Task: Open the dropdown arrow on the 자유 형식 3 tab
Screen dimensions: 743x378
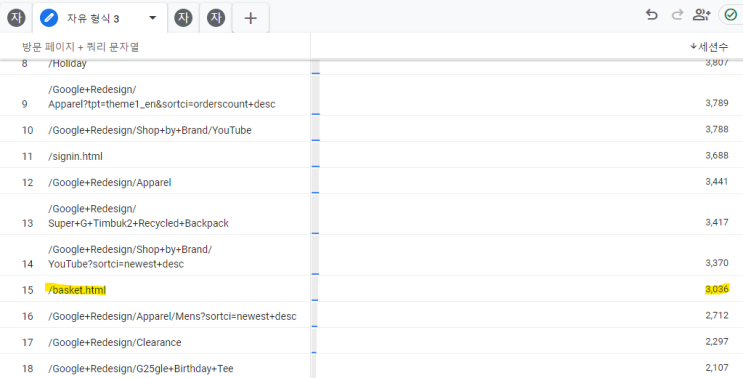Action: (x=153, y=18)
